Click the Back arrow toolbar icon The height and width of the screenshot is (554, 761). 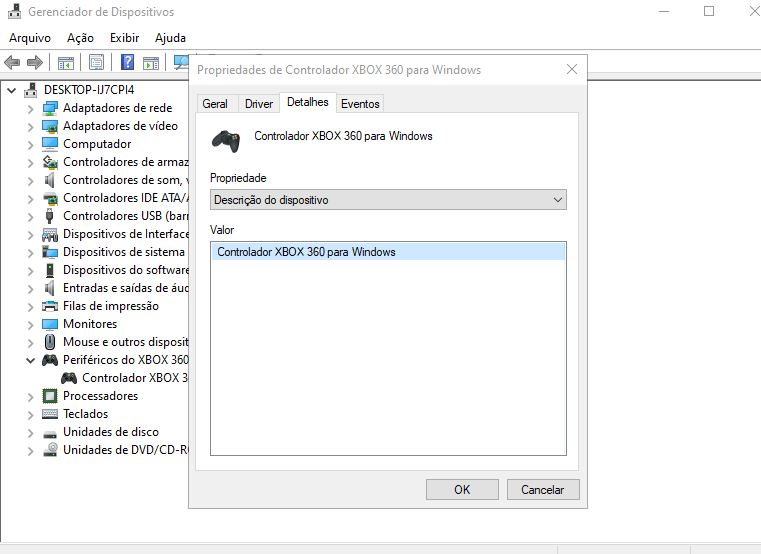[x=12, y=62]
